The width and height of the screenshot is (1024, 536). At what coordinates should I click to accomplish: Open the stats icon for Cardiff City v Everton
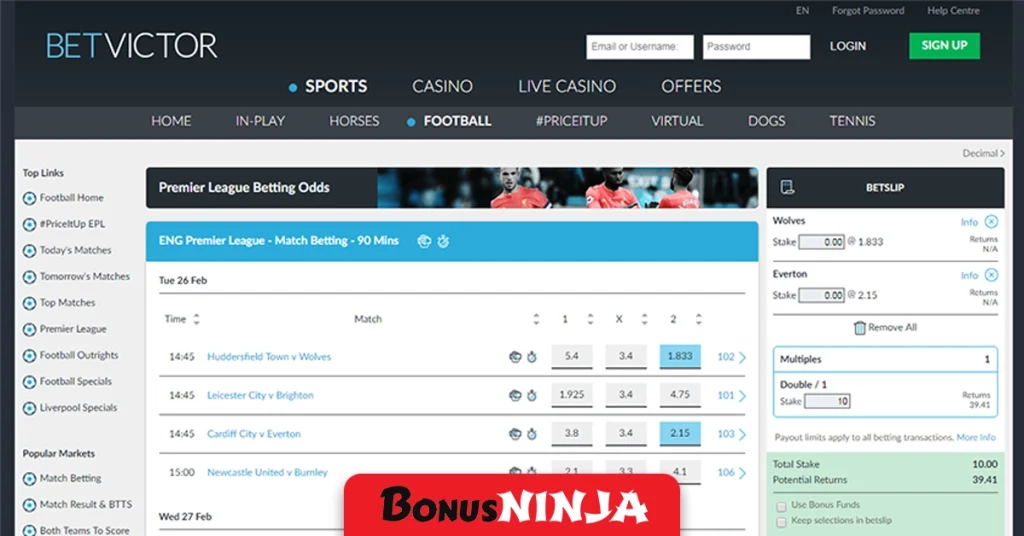coord(515,434)
